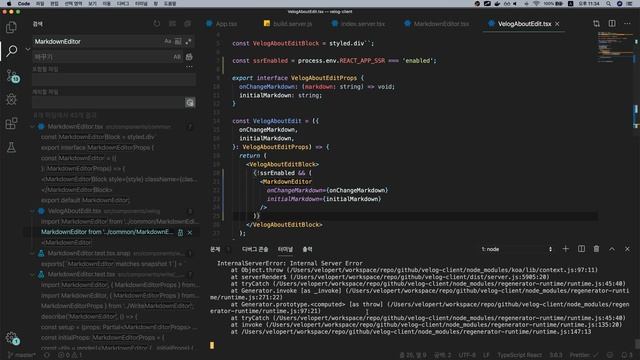This screenshot has height=360, width=640.
Task: Open the Problems panel tab
Action: [215, 249]
